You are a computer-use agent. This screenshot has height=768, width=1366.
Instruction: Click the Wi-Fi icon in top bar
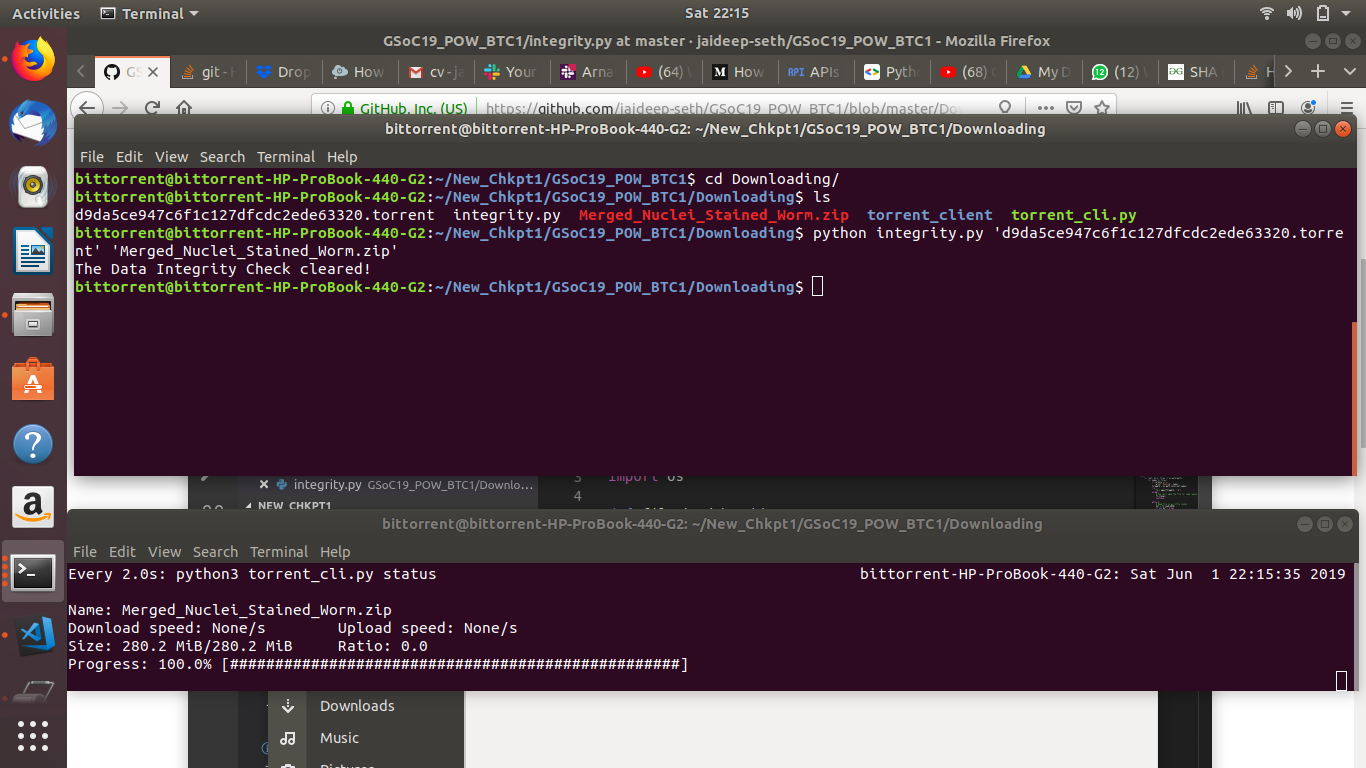pyautogui.click(x=1267, y=13)
